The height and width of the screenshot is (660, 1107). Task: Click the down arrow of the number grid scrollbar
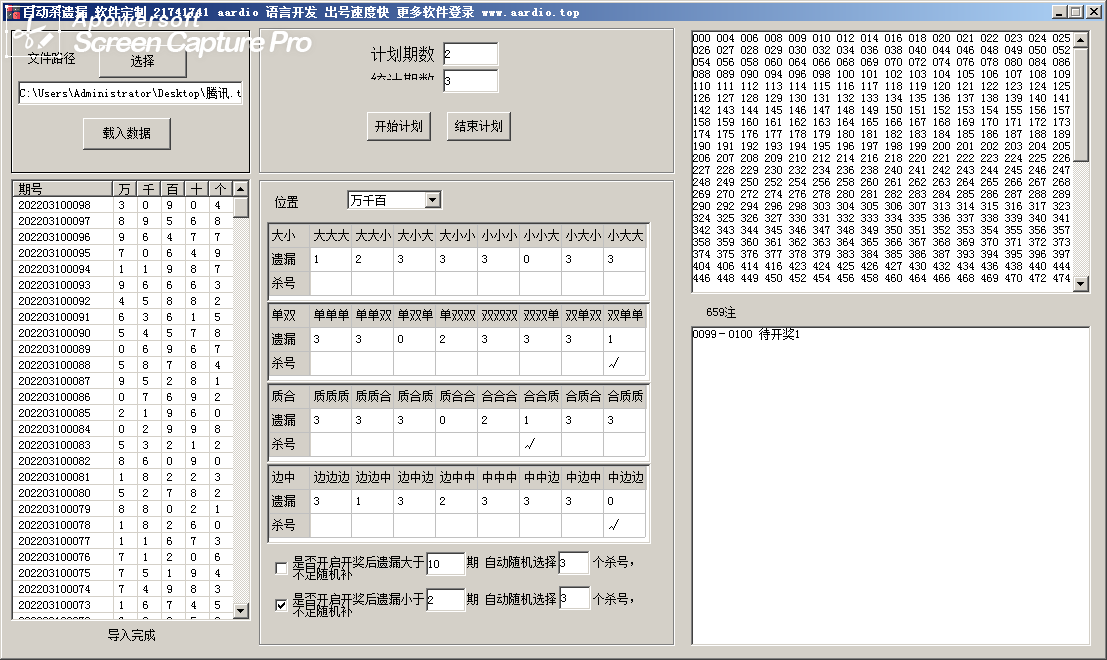(1081, 284)
